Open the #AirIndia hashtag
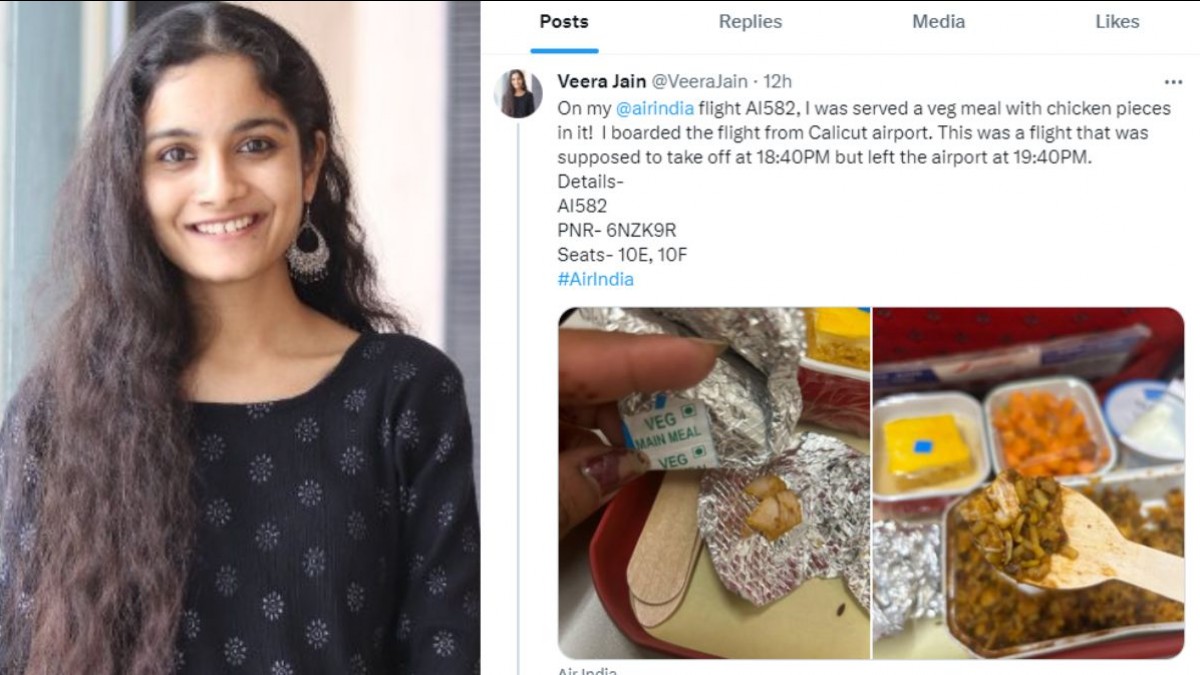The width and height of the screenshot is (1200, 675). [595, 279]
